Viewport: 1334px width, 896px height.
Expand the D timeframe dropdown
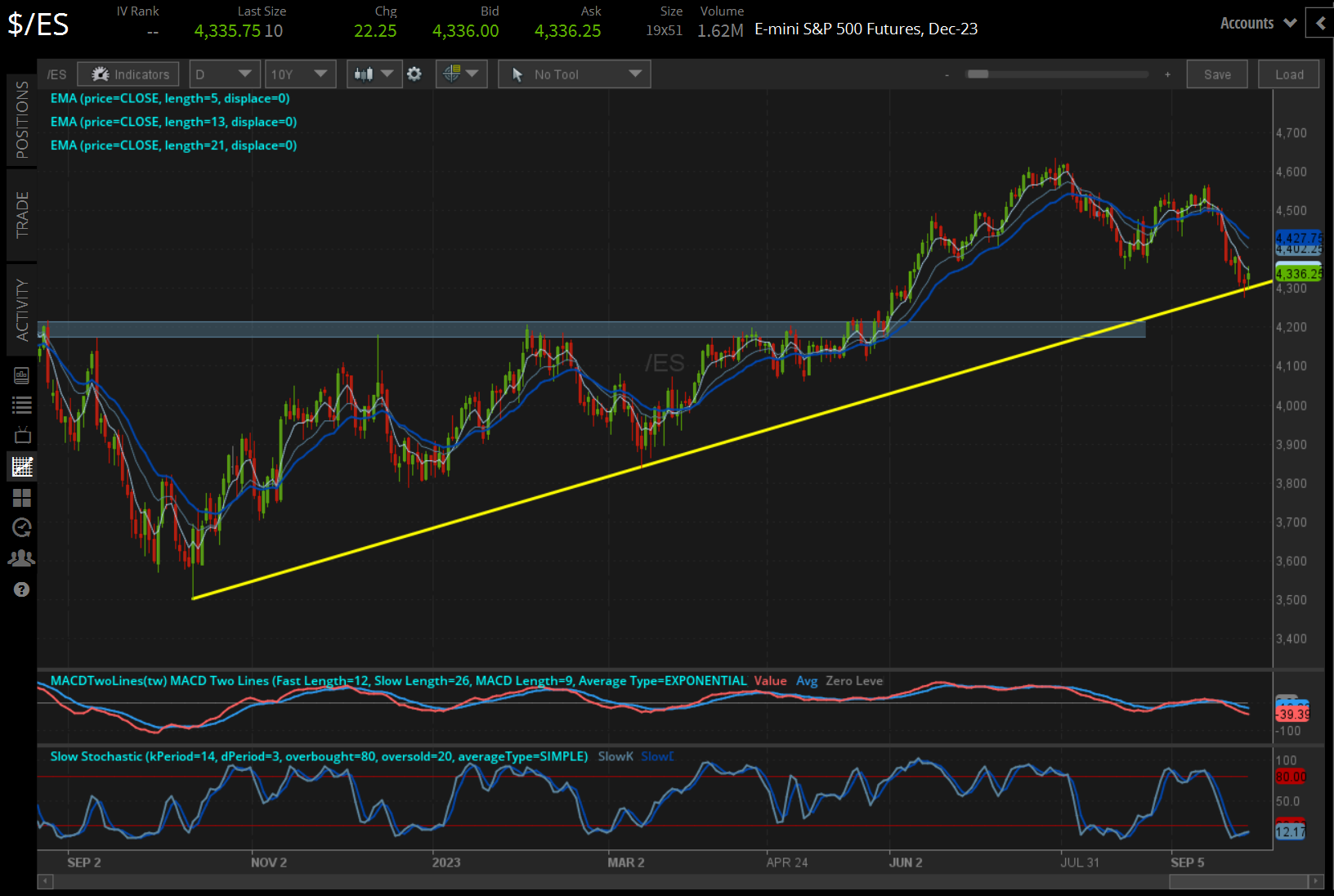click(x=225, y=74)
